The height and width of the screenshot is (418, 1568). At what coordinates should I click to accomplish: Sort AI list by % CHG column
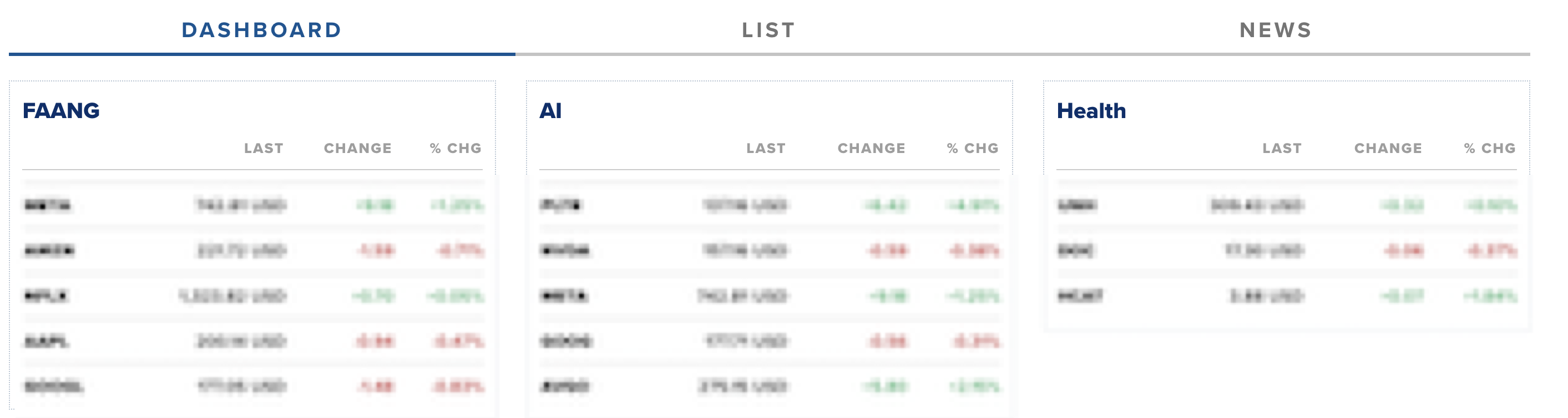(x=973, y=149)
